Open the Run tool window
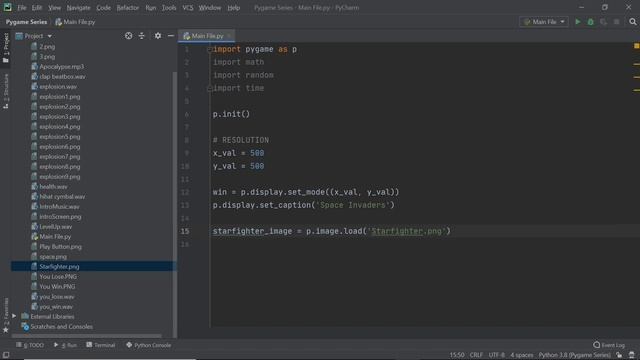The height and width of the screenshot is (360, 640). coord(65,345)
